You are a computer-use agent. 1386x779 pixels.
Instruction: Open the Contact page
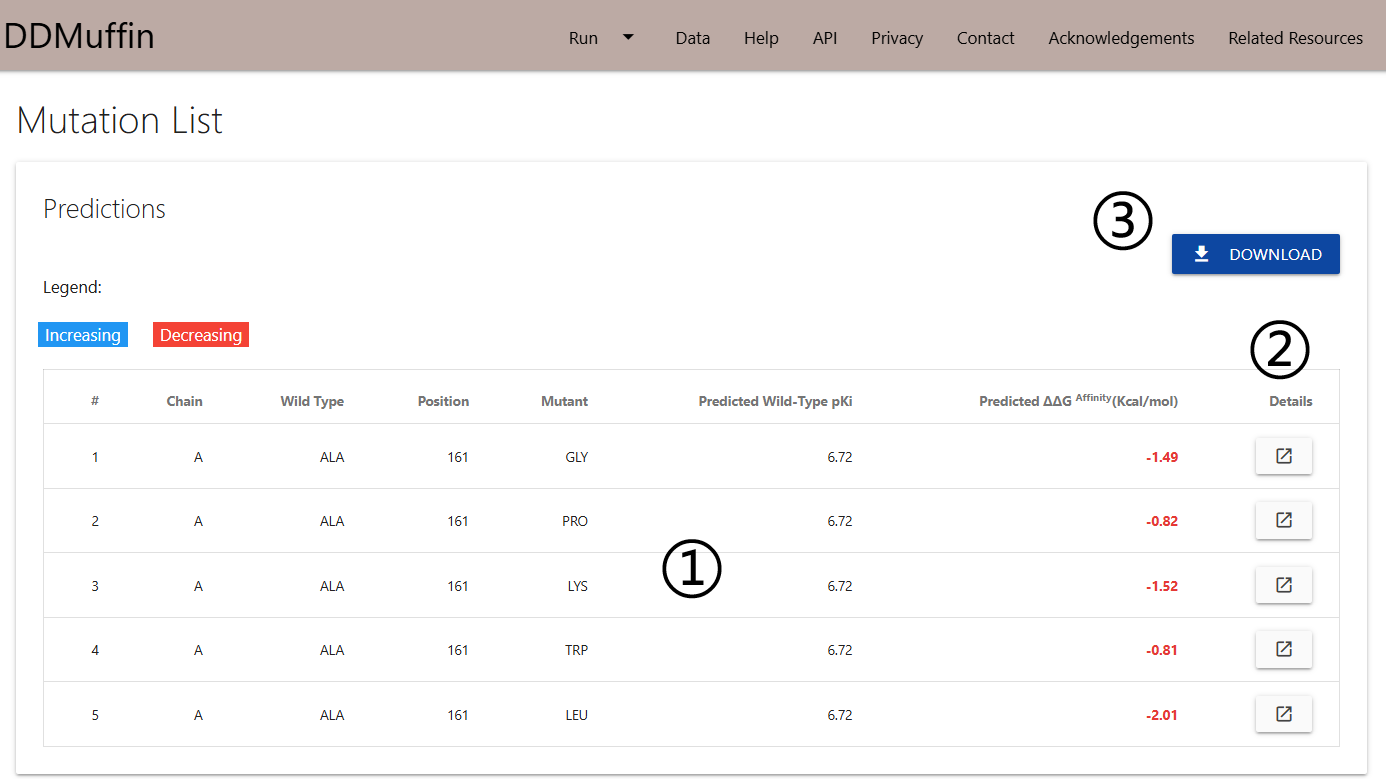pos(985,38)
